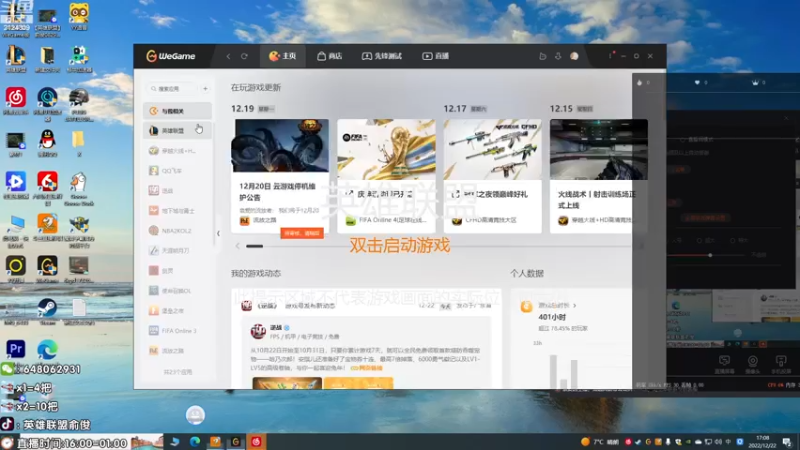This screenshot has height=450, width=800.
Task: Expand the 游戏总时长 stats arrow
Action: 575,306
